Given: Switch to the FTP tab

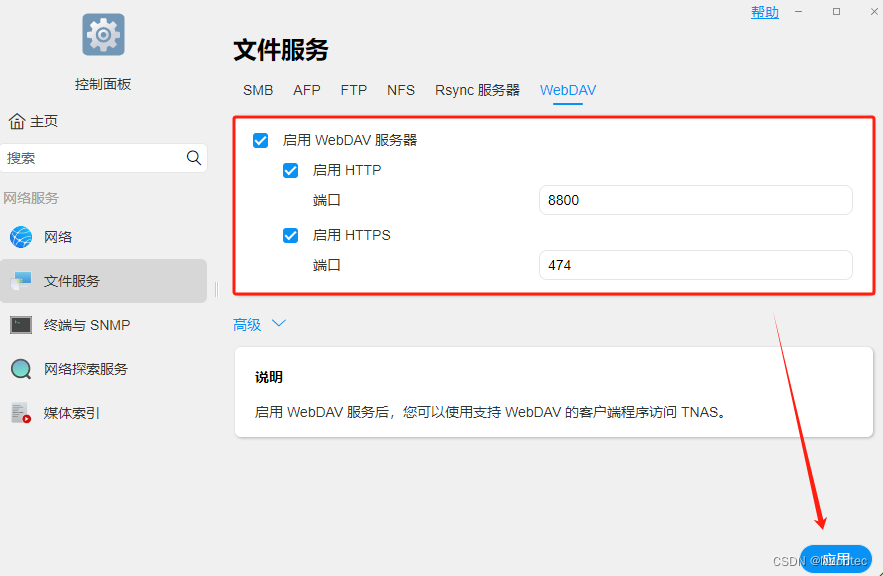Looking at the screenshot, I should click(x=354, y=90).
